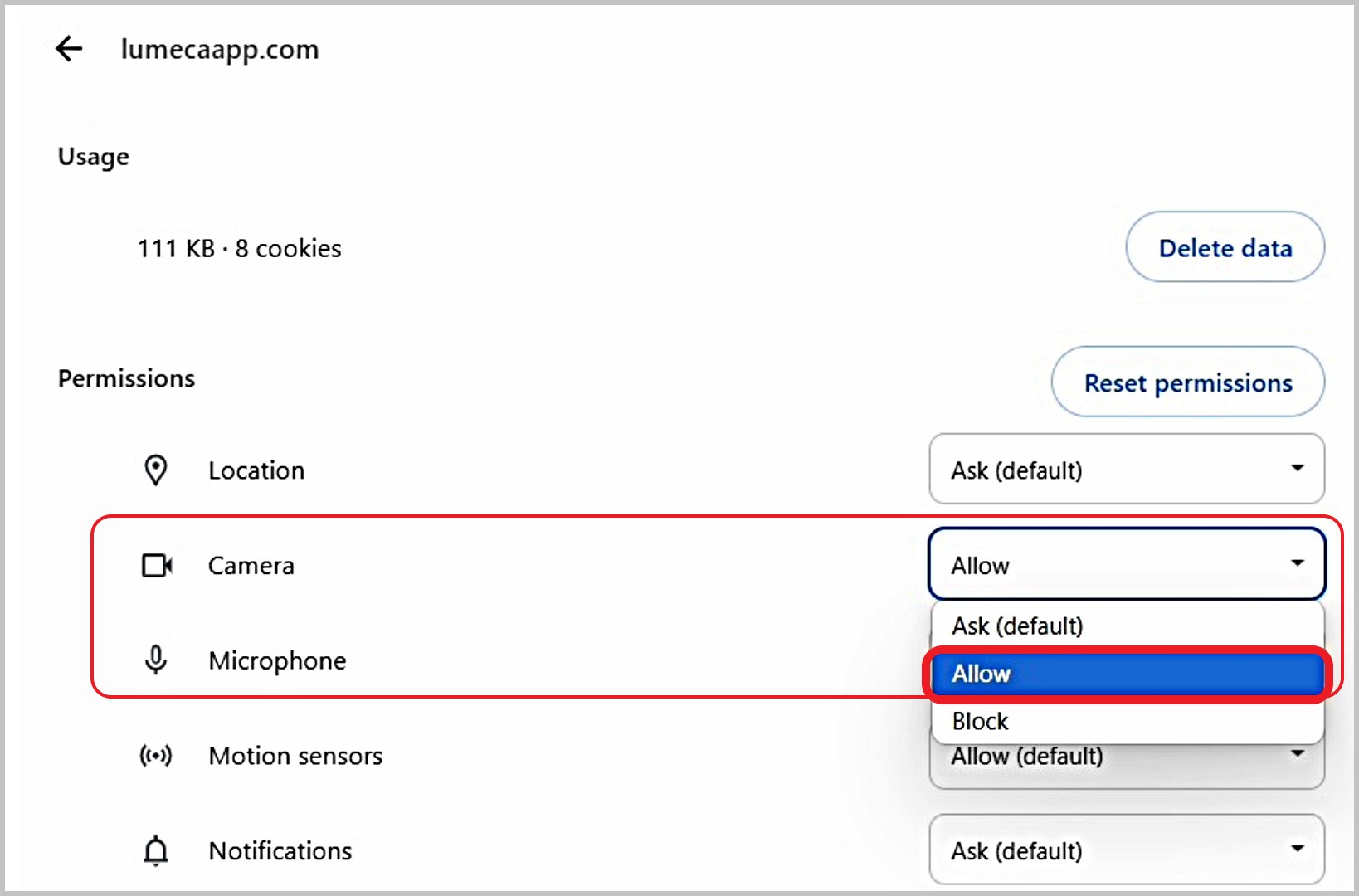
Task: Click the lumecaapp.com site title
Action: coord(220,50)
